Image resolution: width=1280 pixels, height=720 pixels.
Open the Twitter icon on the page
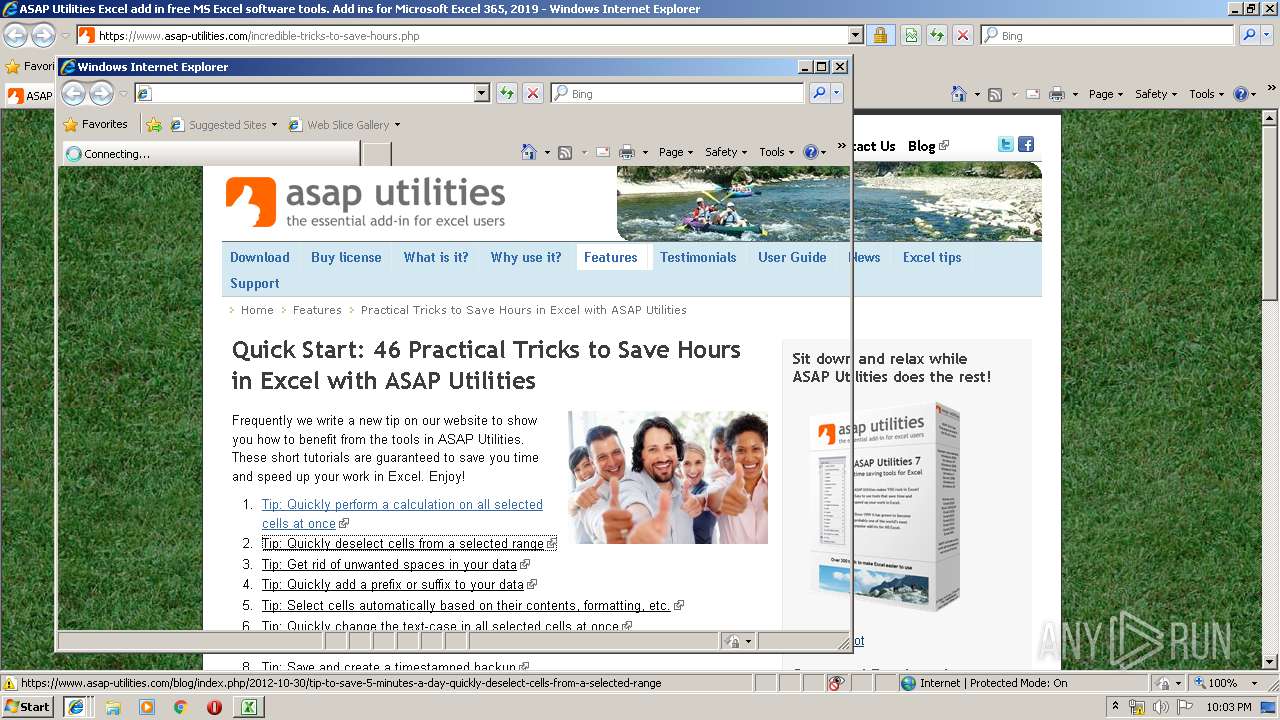(x=1006, y=145)
